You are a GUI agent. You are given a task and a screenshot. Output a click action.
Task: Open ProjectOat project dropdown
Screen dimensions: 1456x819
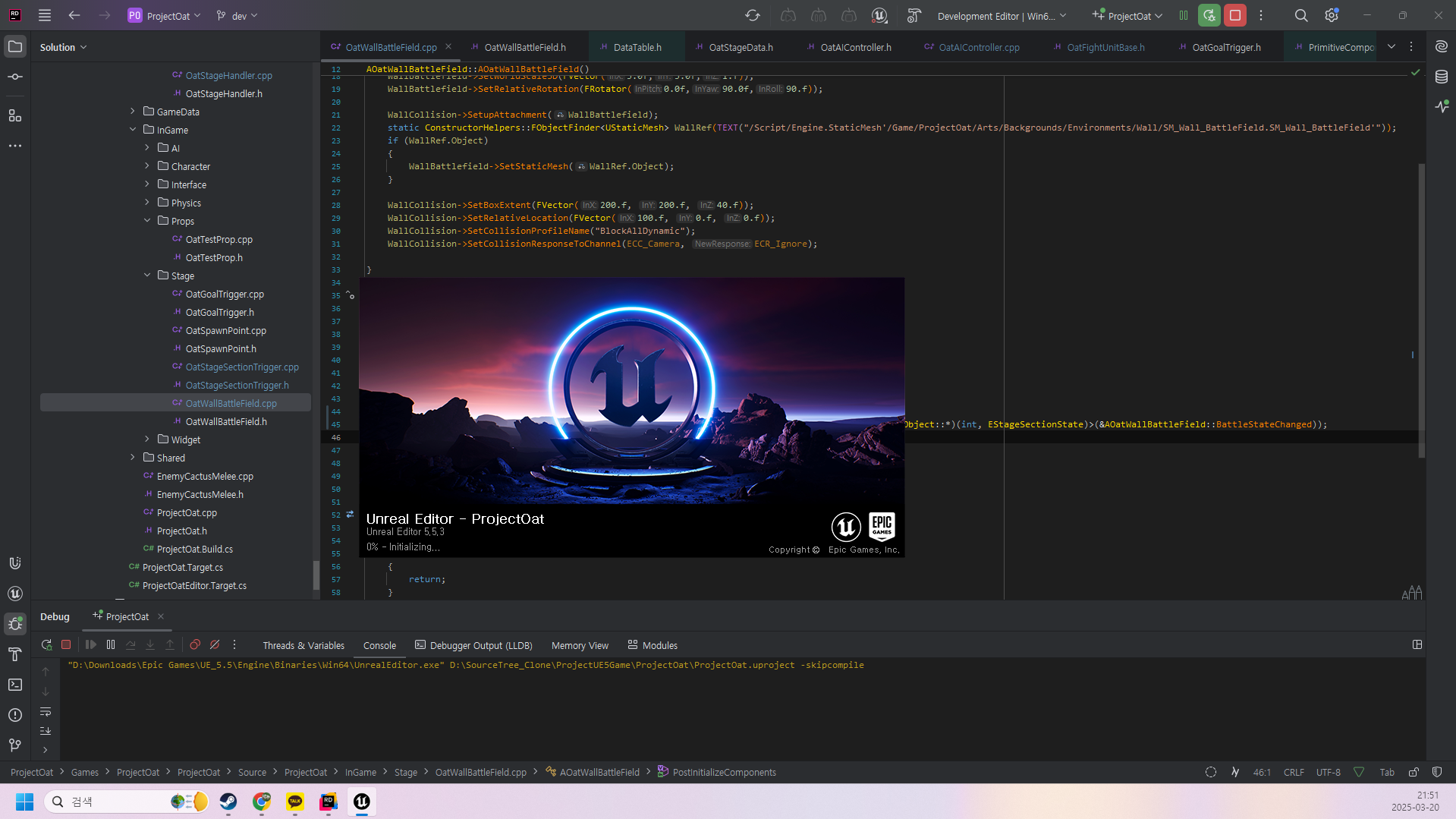(165, 15)
